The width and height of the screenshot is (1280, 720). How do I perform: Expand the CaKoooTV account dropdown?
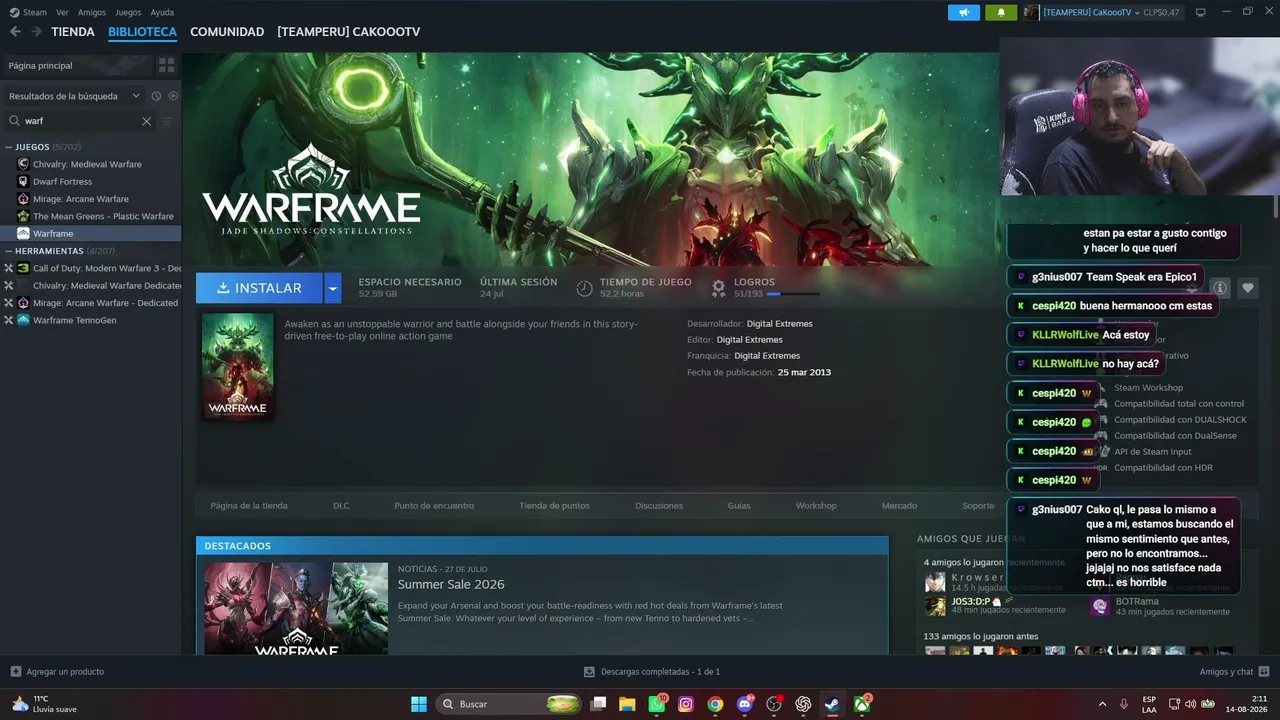[x=1137, y=13]
